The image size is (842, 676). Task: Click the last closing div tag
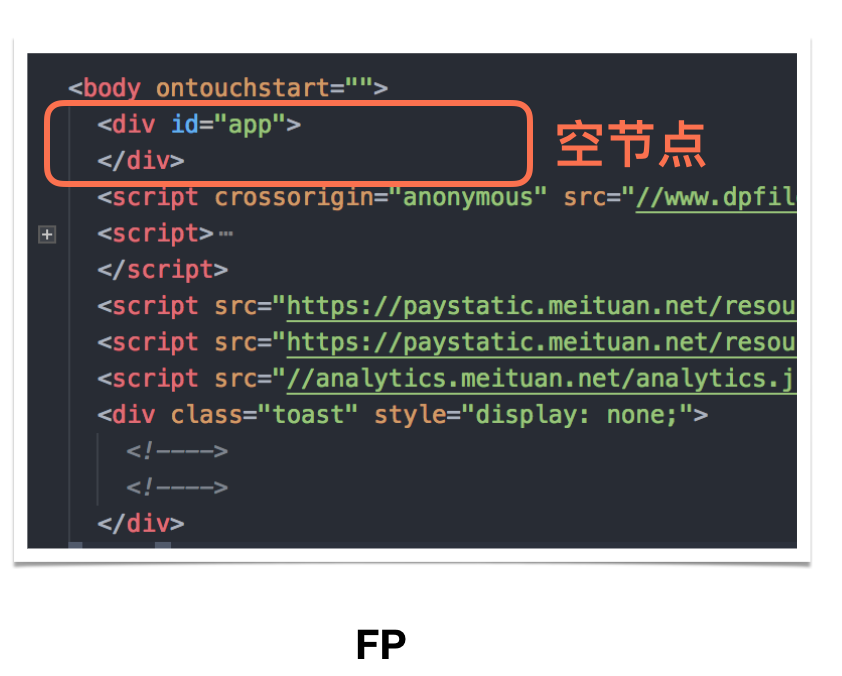click(x=141, y=524)
